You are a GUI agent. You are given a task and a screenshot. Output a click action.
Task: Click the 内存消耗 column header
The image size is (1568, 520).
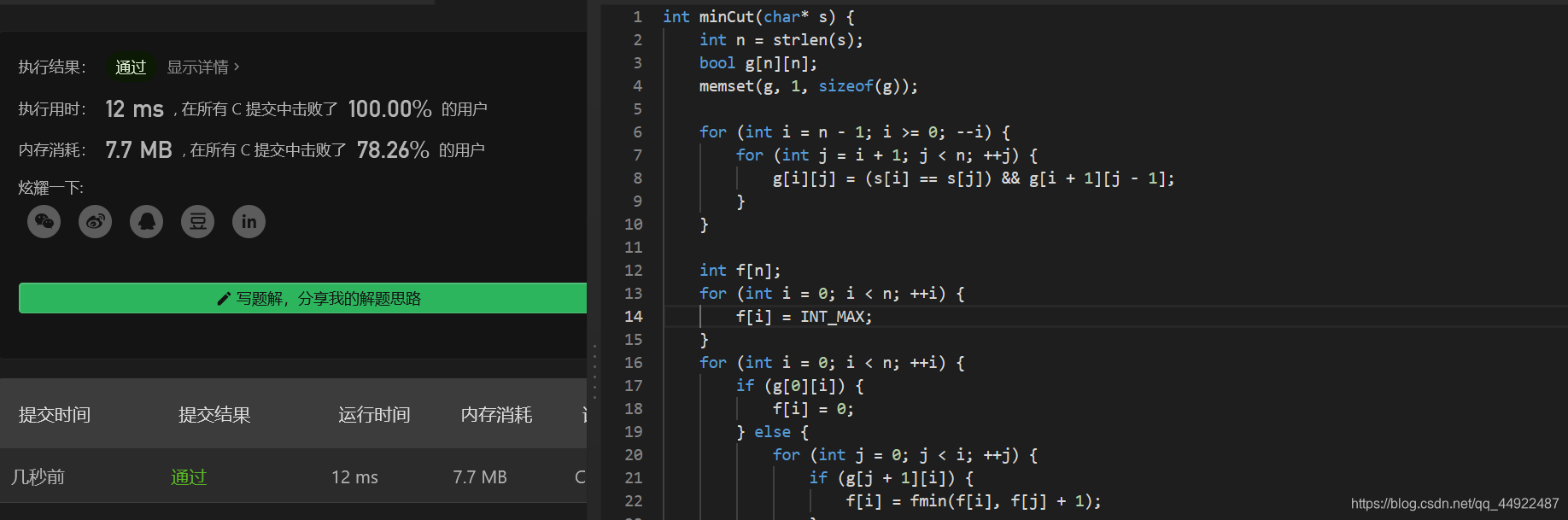(497, 415)
